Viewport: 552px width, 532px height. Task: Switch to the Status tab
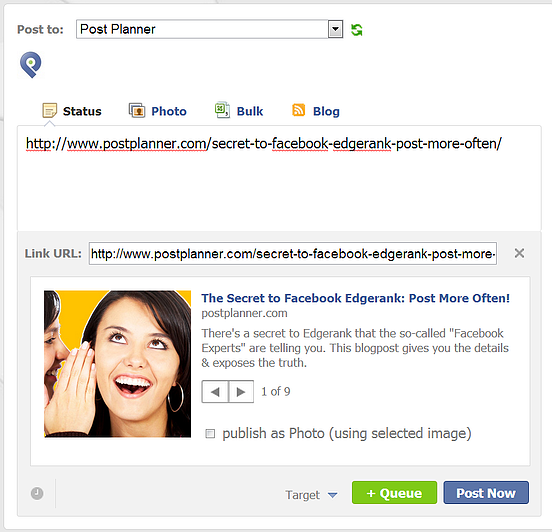(x=72, y=111)
